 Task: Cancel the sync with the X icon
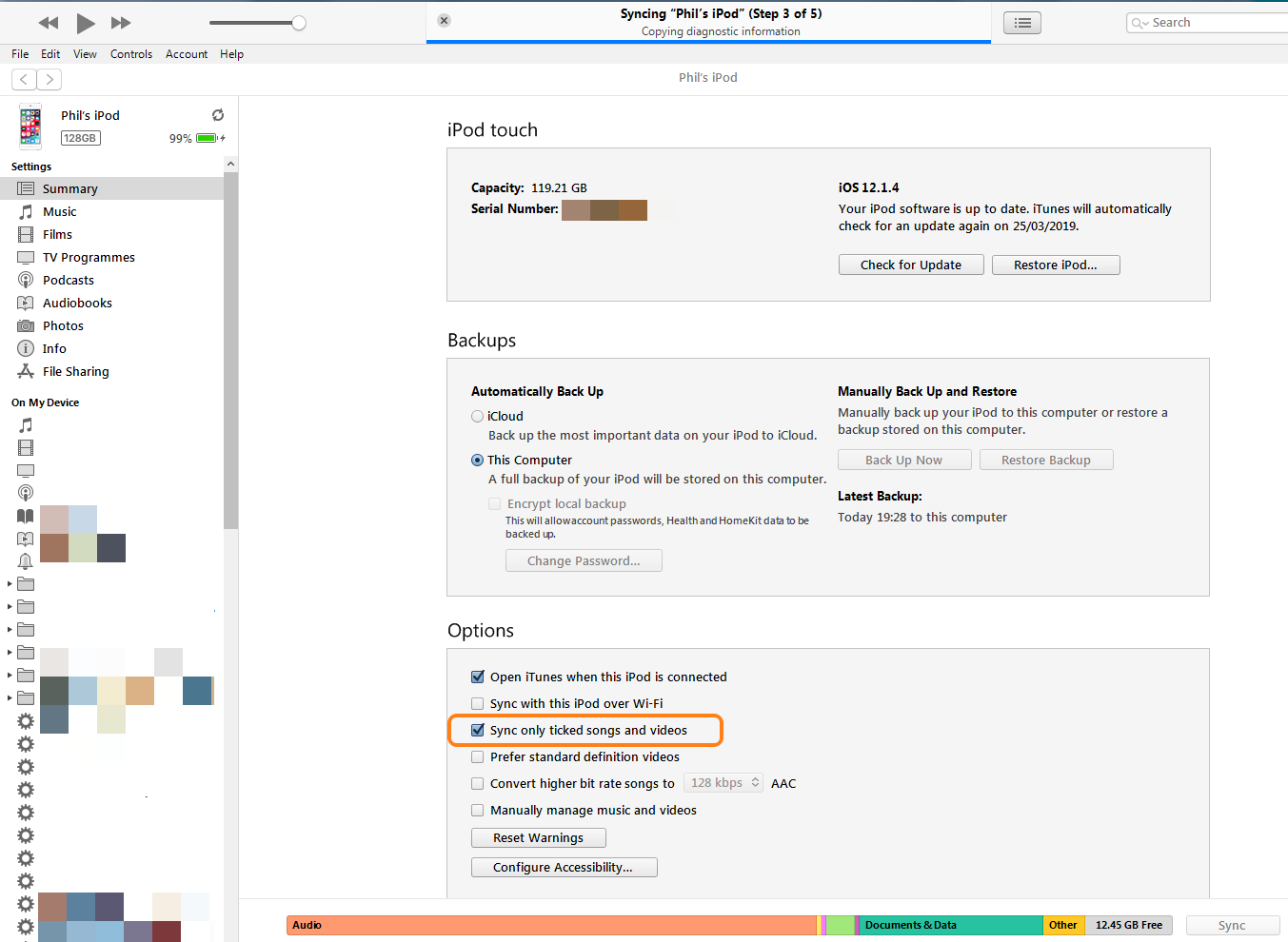[x=444, y=20]
